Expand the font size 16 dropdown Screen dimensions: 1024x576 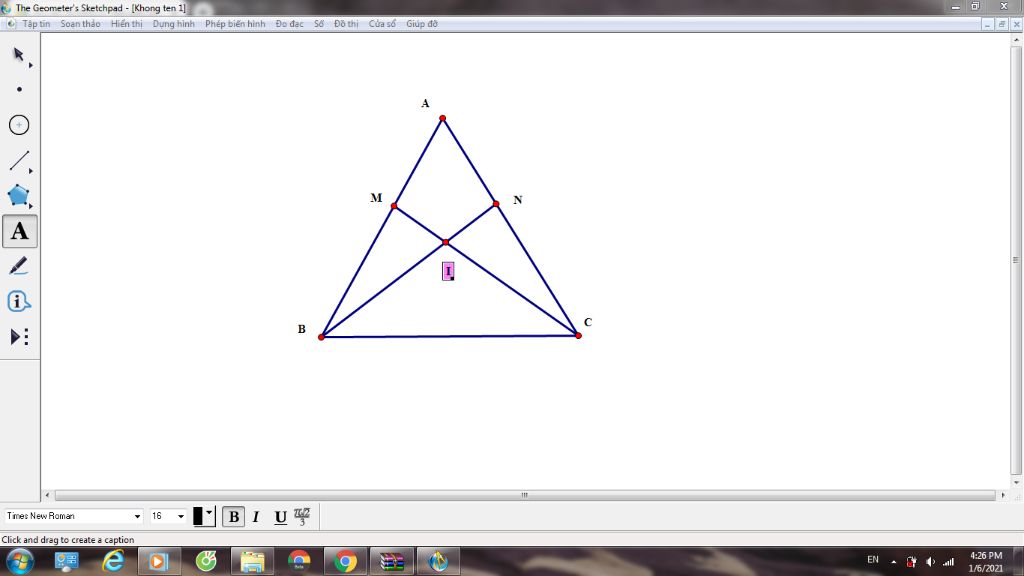pyautogui.click(x=181, y=517)
